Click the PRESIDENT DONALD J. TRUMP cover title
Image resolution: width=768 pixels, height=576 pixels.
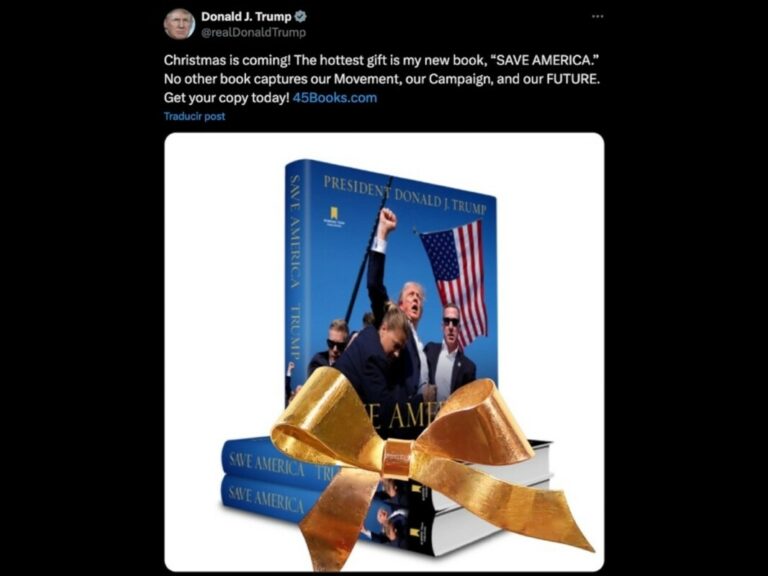[x=405, y=195]
